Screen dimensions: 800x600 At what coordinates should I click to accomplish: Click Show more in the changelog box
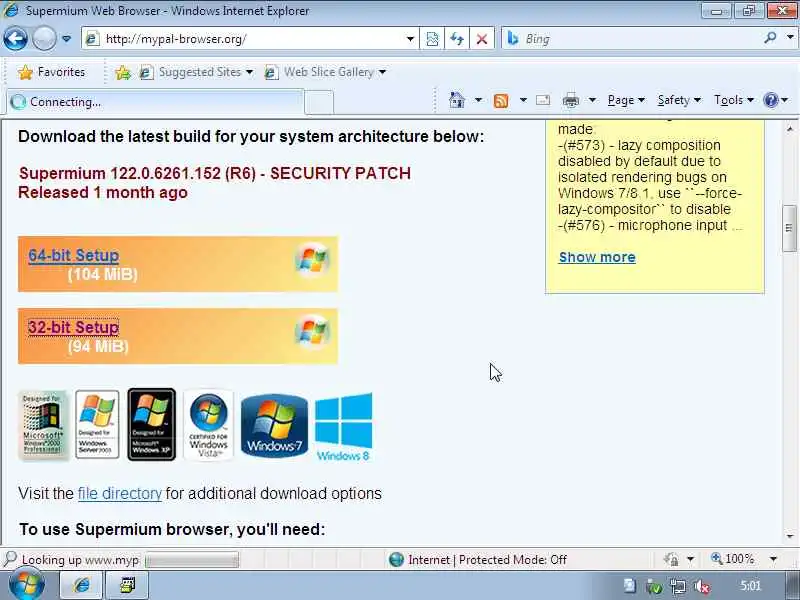(597, 257)
